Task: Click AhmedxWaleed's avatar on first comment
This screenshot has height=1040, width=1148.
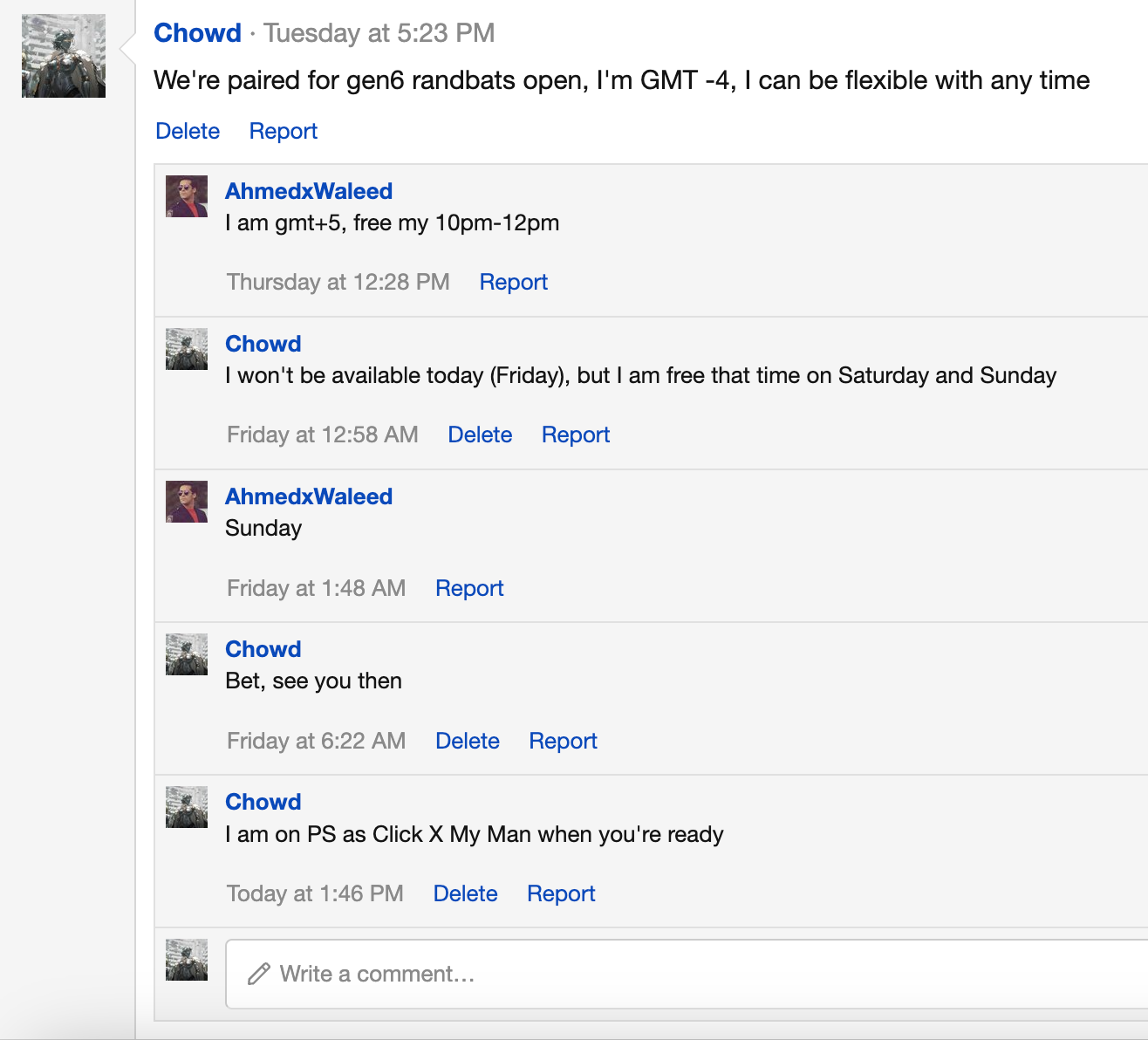Action: 187,196
